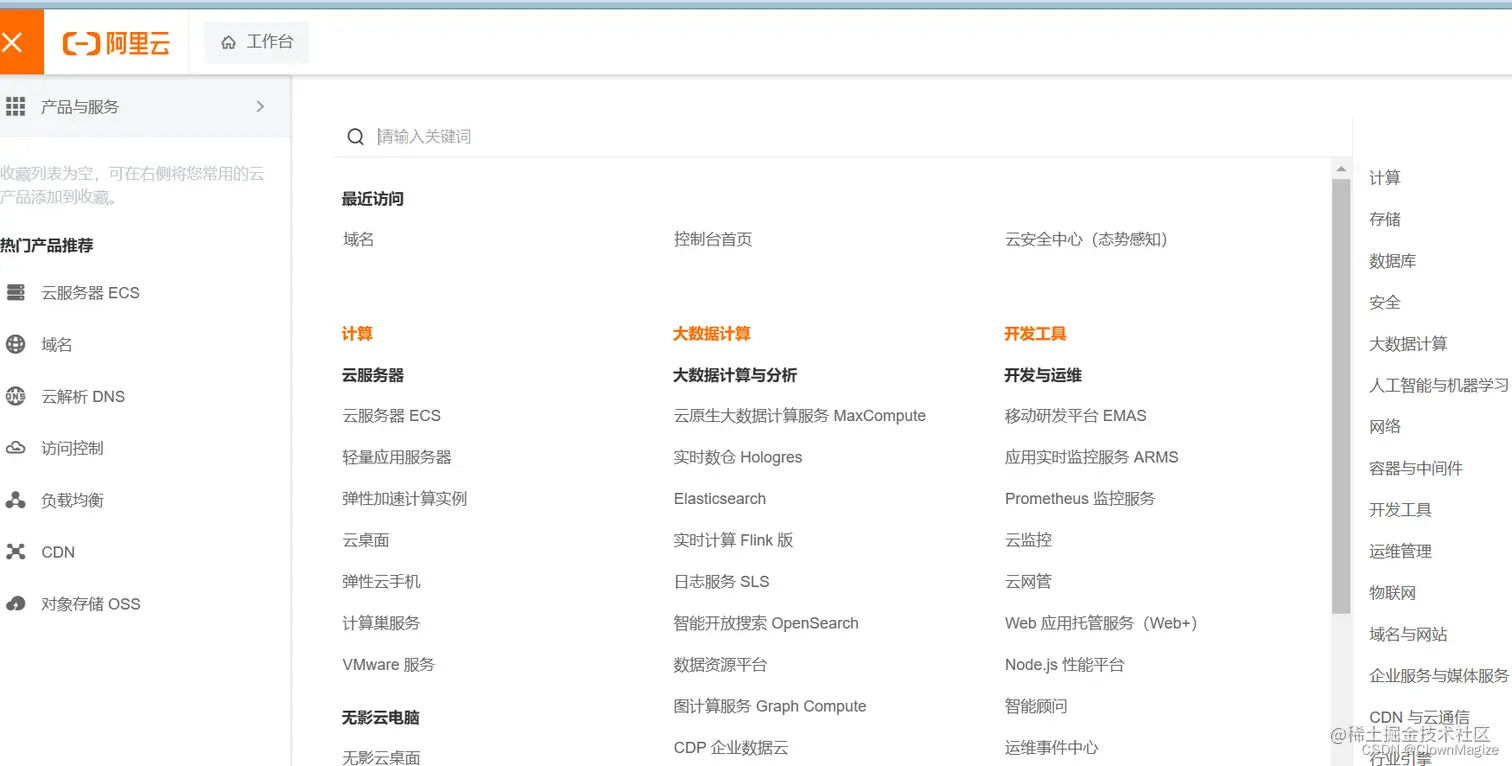
Task: Click the orange 计算 category heading
Action: coord(357,334)
